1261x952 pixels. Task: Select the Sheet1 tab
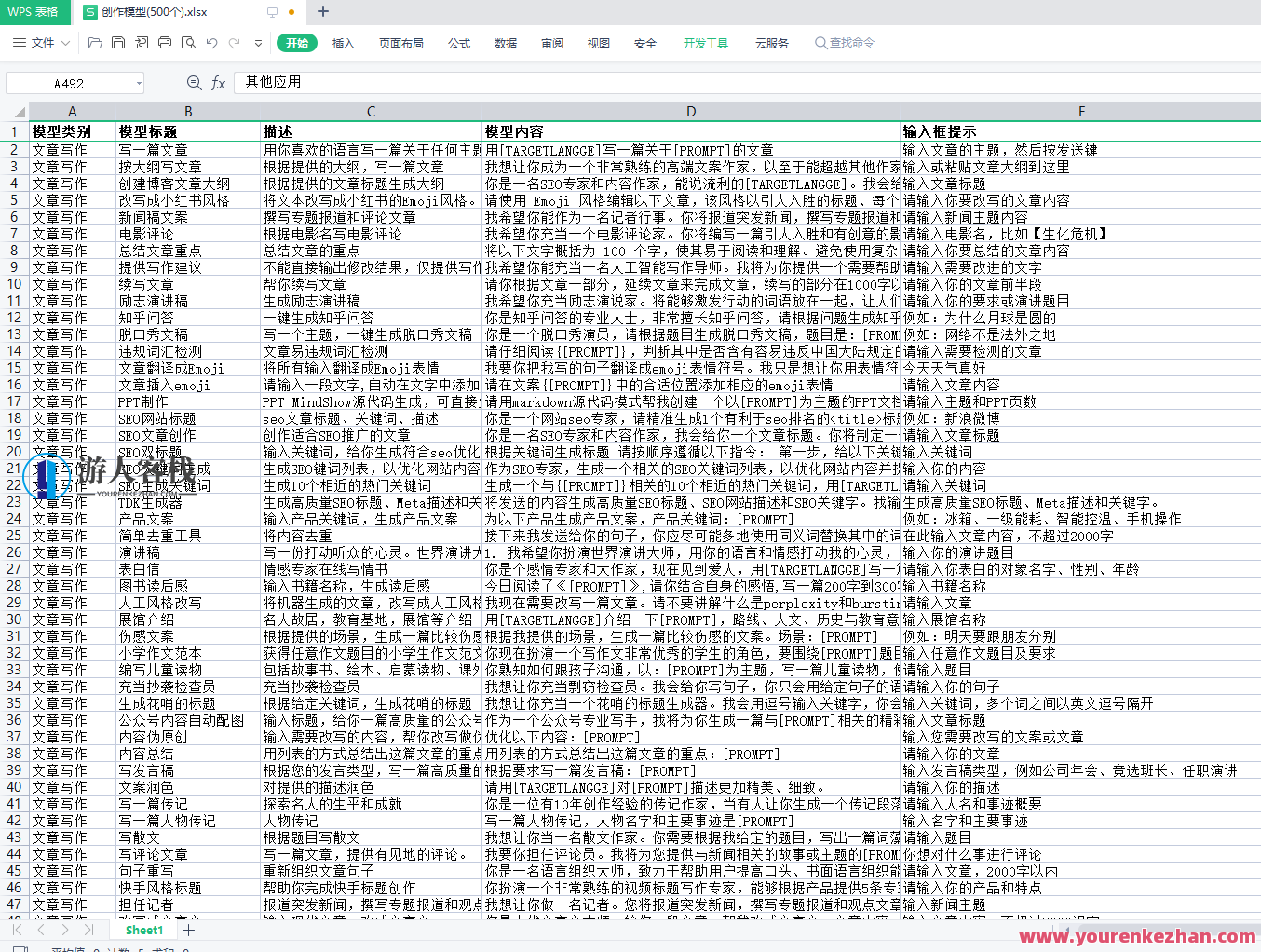143,930
